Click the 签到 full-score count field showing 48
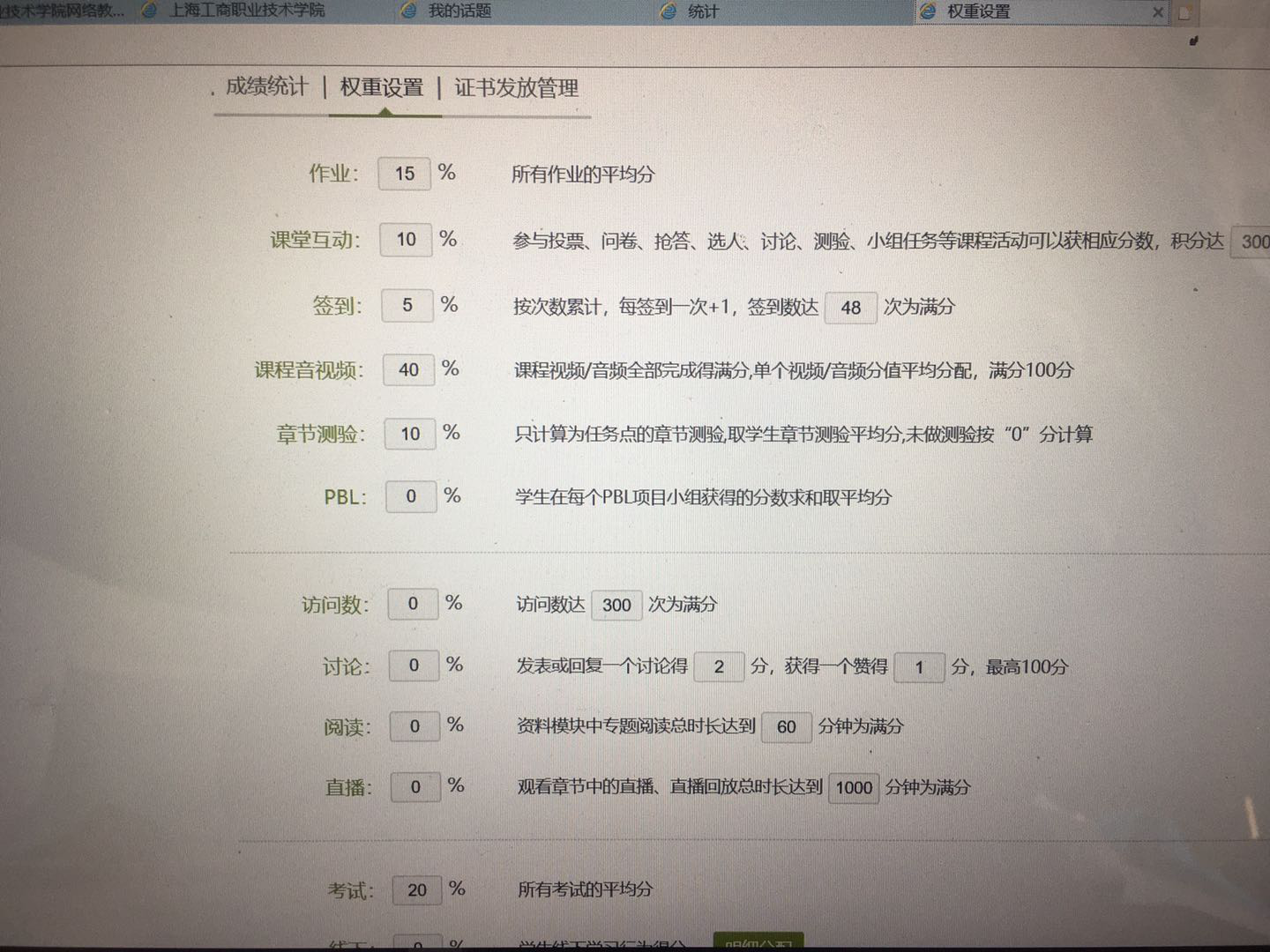The height and width of the screenshot is (952, 1270). (851, 308)
